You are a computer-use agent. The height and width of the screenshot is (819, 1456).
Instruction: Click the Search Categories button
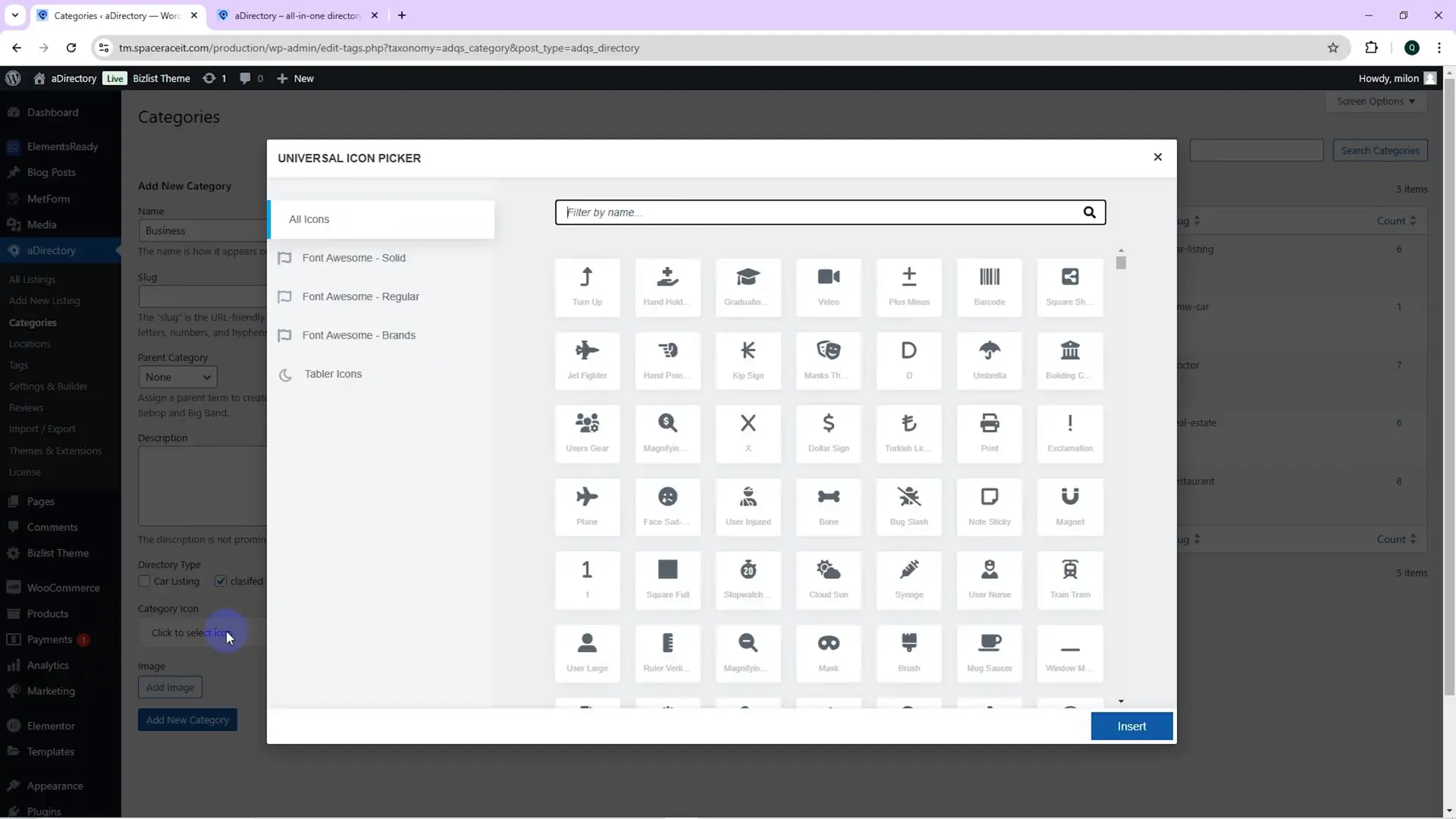point(1380,150)
